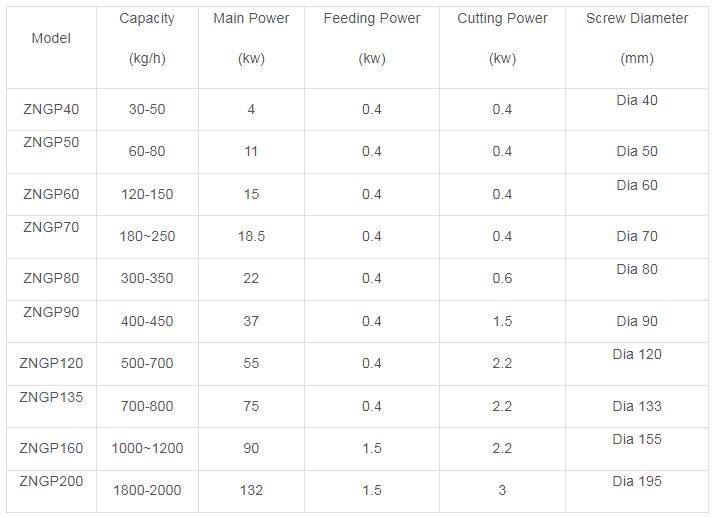Select the Cutting Power (kw) header
Viewport: 719px width, 517px height.
502,38
